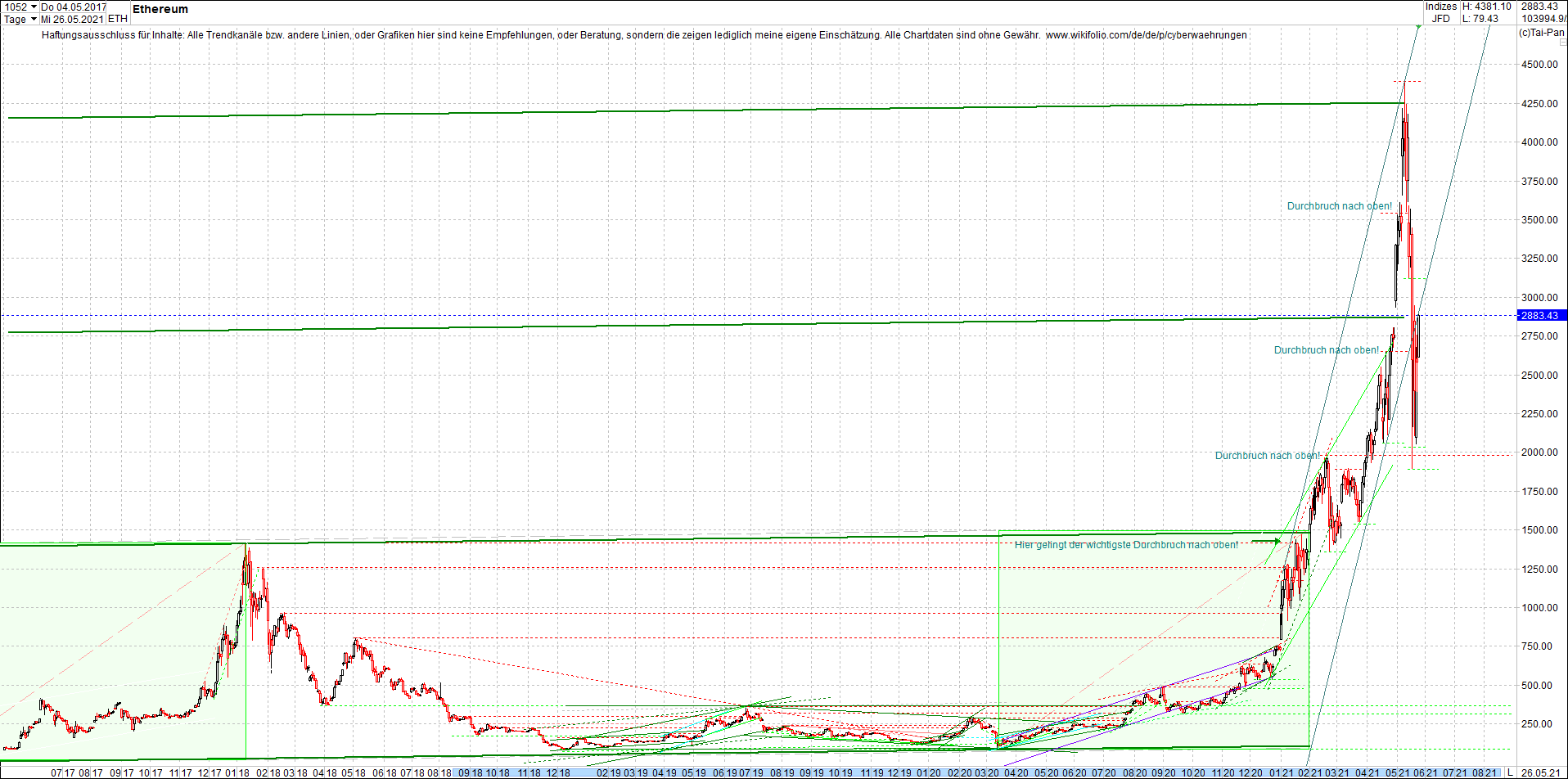Image resolution: width=1568 pixels, height=779 pixels.
Task: Click the 01 18 time axis label
Action: click(x=237, y=772)
